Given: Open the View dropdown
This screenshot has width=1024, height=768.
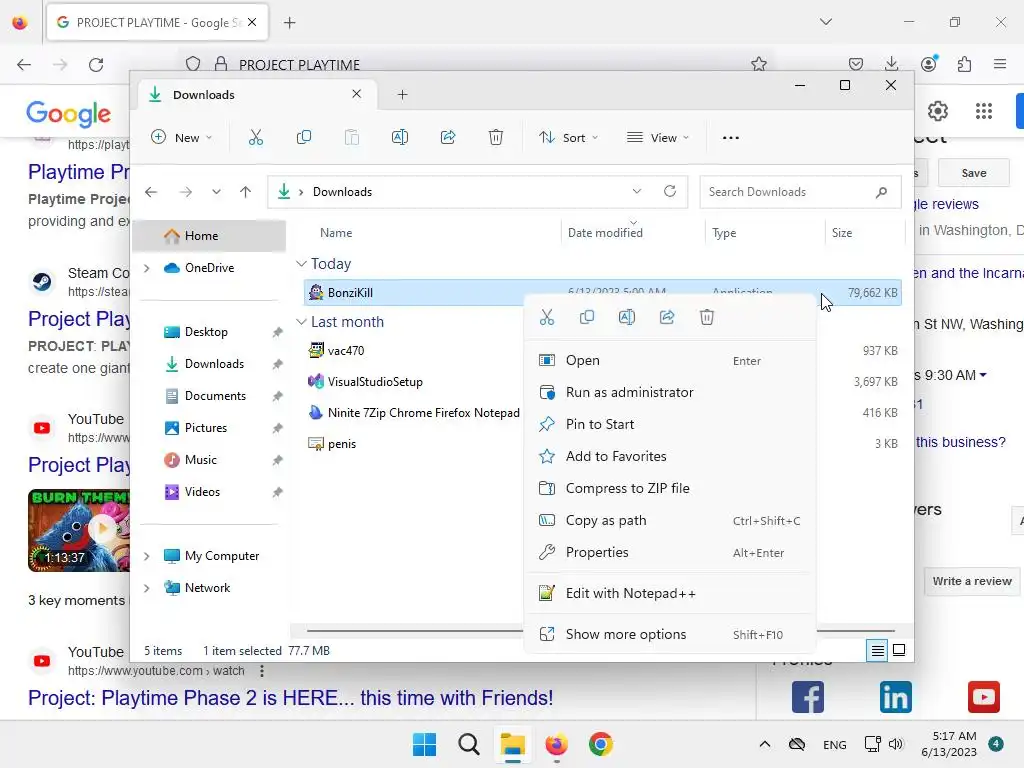Looking at the screenshot, I should [658, 138].
